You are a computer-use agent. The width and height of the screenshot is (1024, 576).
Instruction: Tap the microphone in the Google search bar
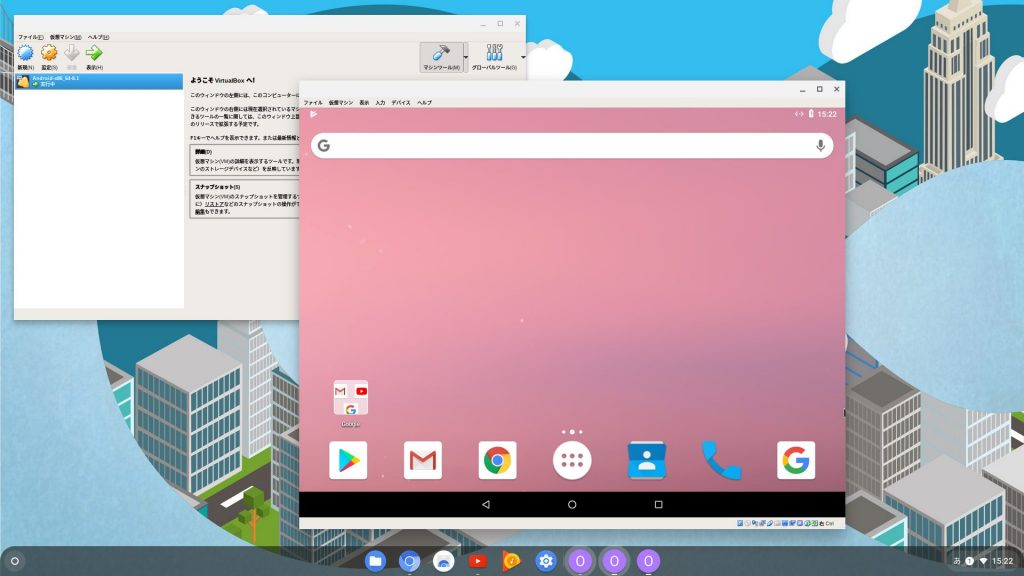[x=820, y=145]
